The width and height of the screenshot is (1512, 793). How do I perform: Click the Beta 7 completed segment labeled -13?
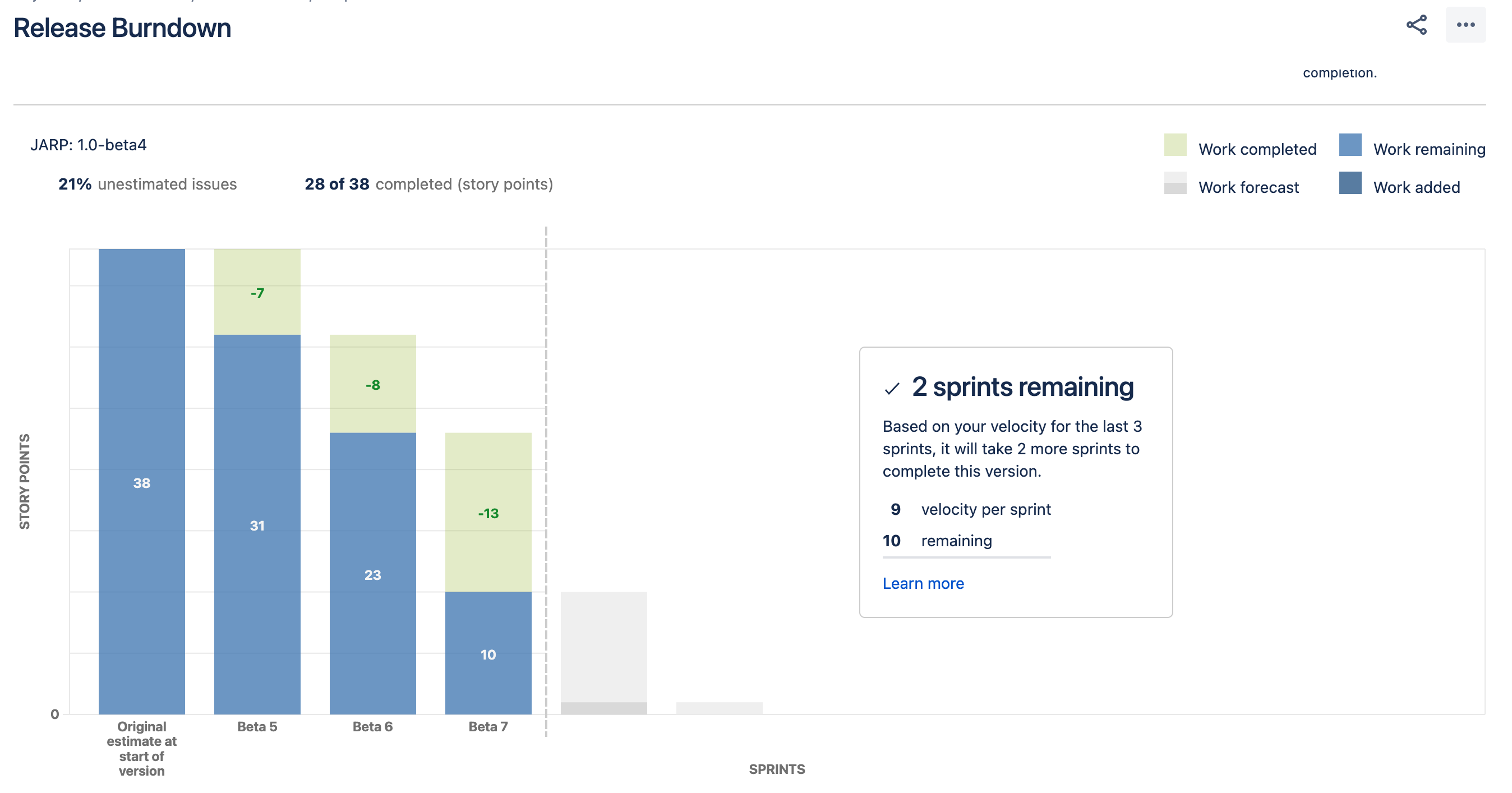tap(488, 513)
